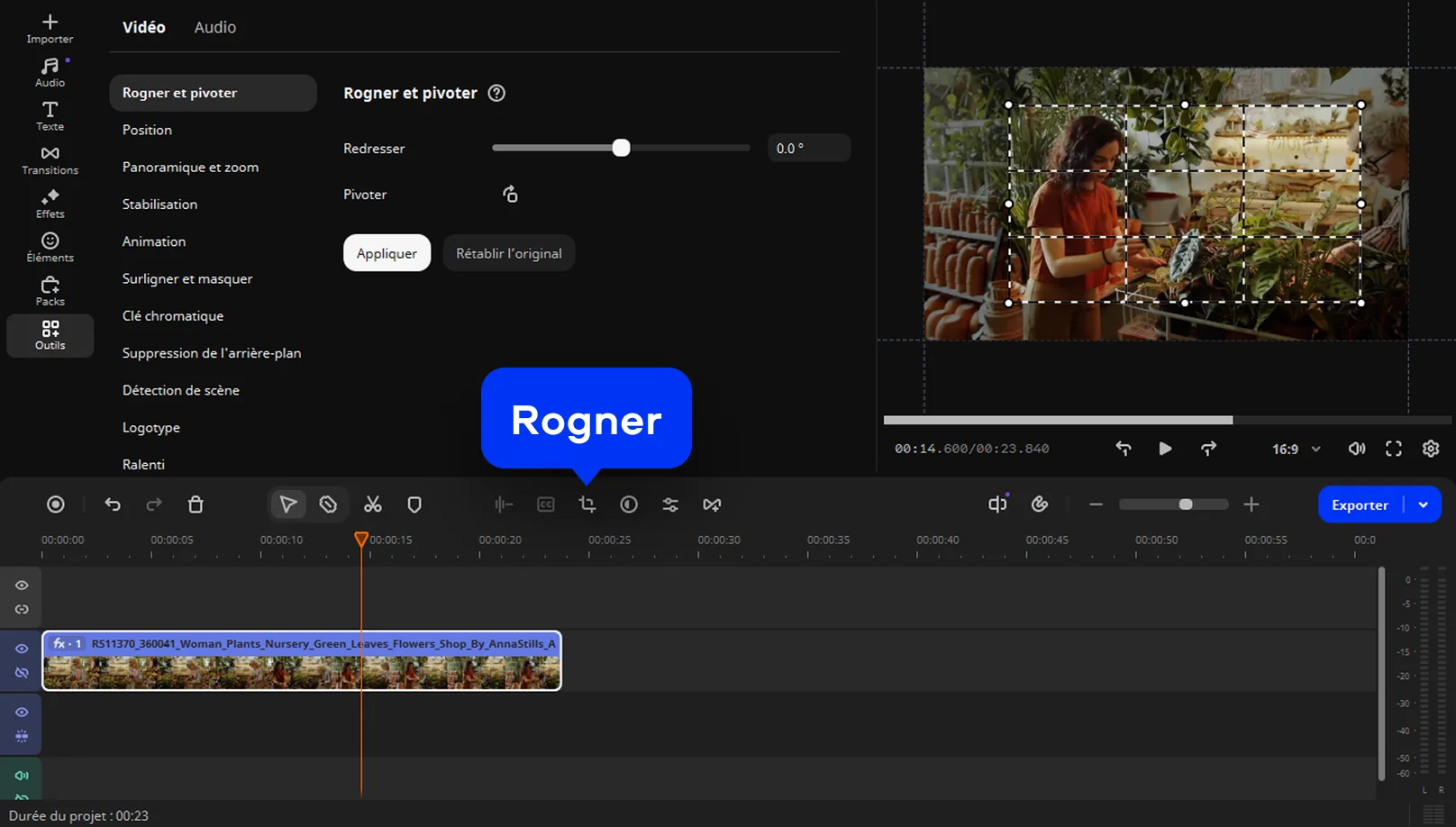Open the Texte panel
The image size is (1456, 827).
coord(50,116)
